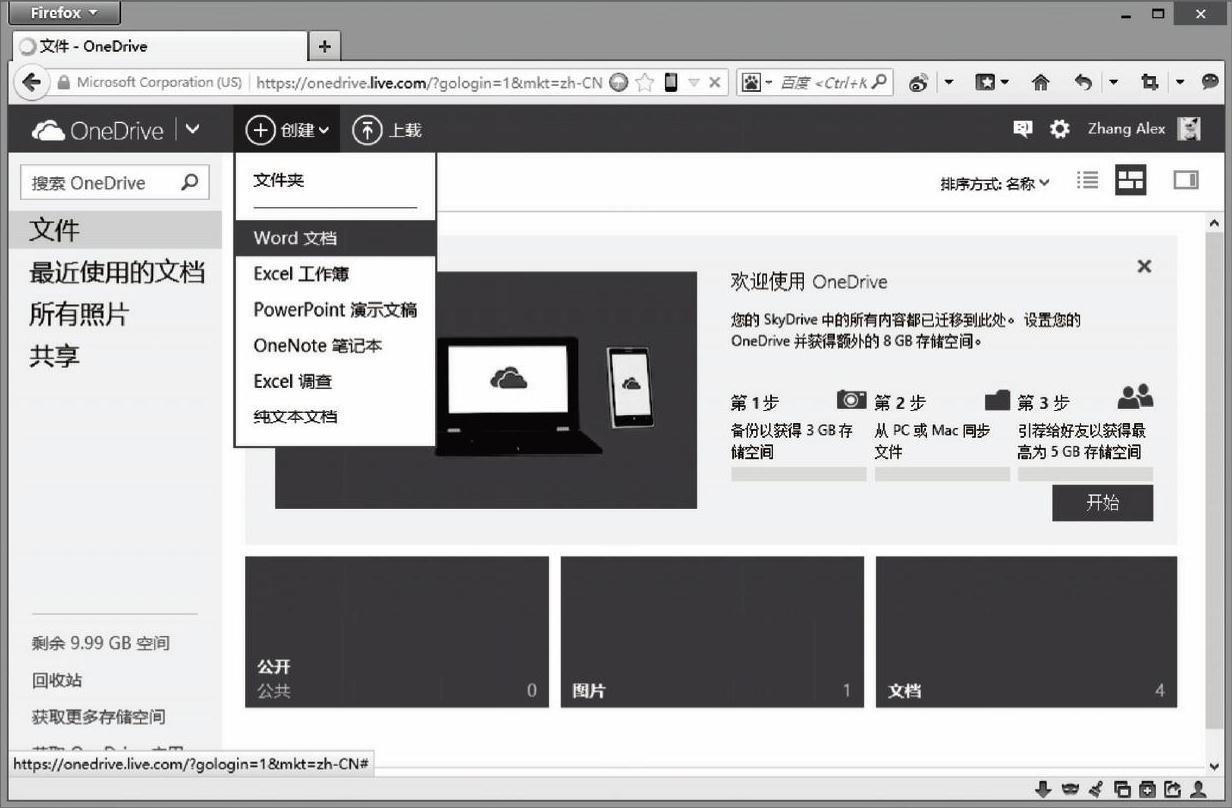This screenshot has height=808, width=1232.
Task: Click the undo closed tab arrow icon
Action: 1083,84
